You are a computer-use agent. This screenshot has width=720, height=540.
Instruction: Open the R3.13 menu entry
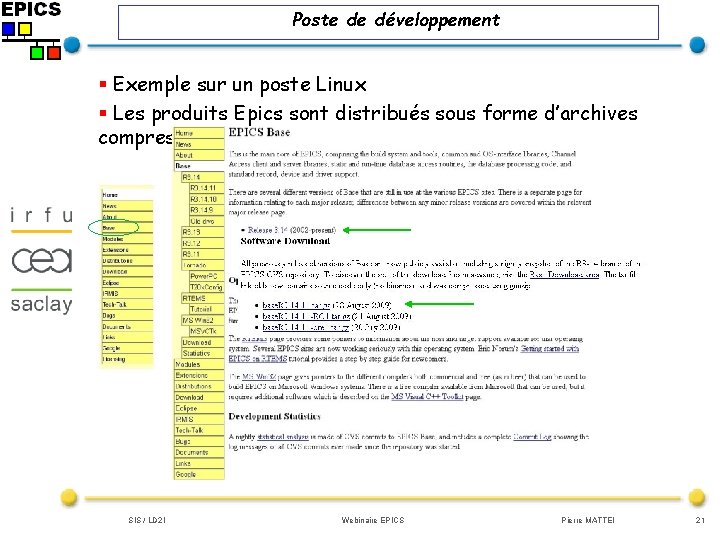tap(202, 232)
